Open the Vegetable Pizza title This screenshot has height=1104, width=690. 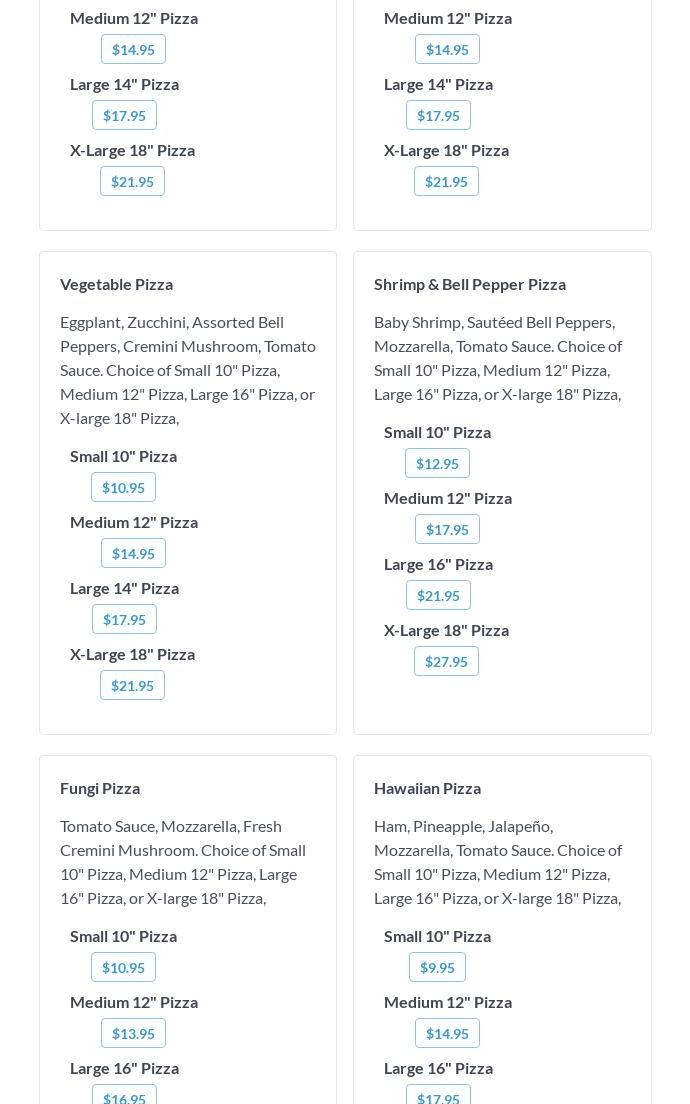(116, 284)
